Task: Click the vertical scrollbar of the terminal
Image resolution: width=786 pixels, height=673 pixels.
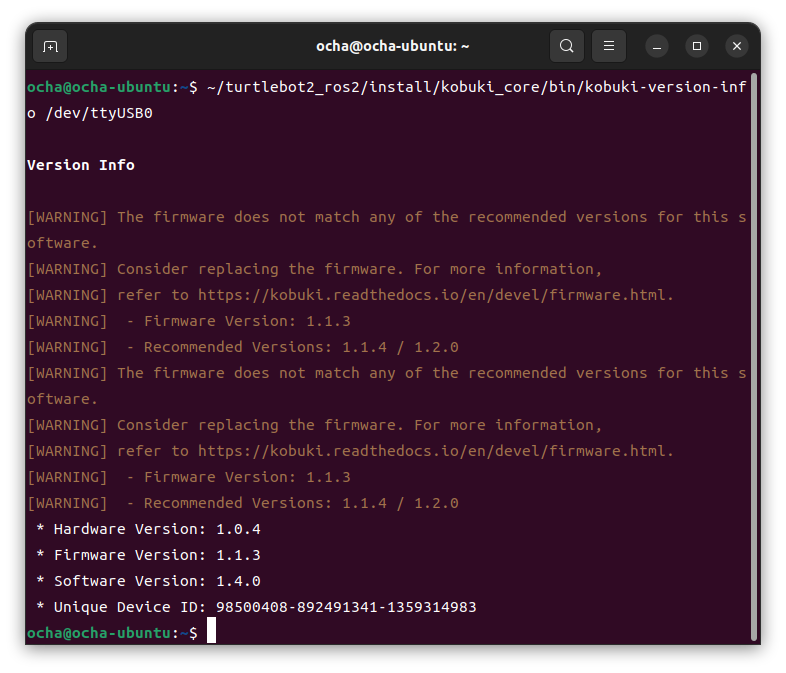Action: [754, 350]
